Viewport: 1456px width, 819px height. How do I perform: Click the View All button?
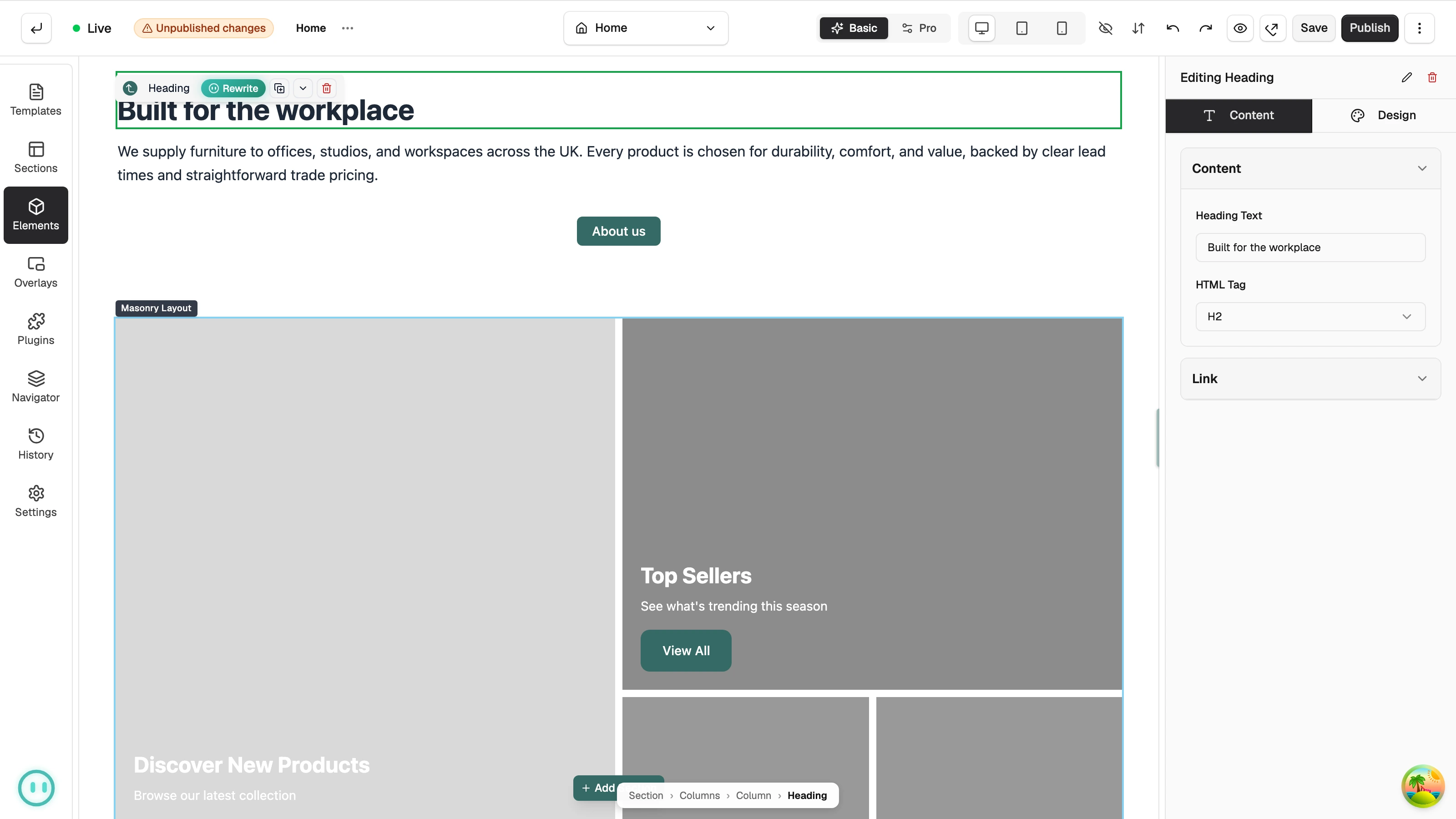pyautogui.click(x=686, y=651)
